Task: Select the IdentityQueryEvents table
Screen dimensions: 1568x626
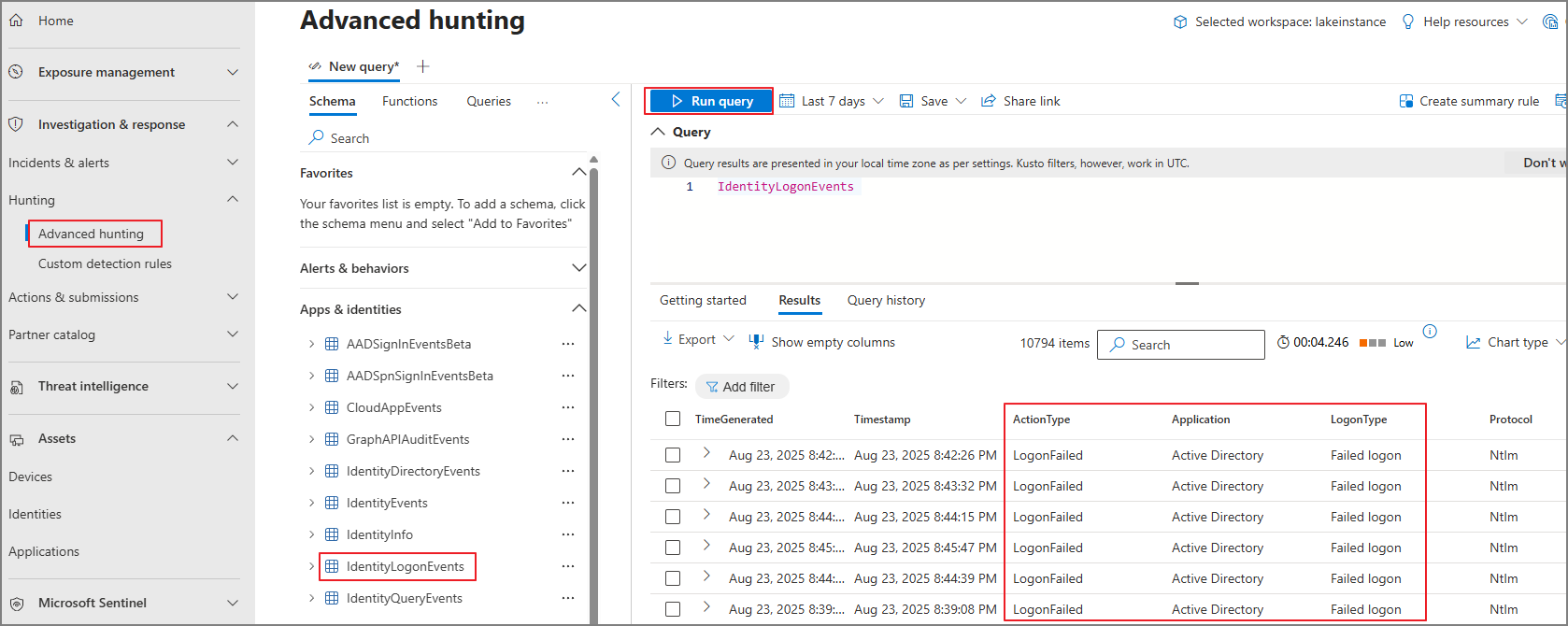Action: pos(404,598)
